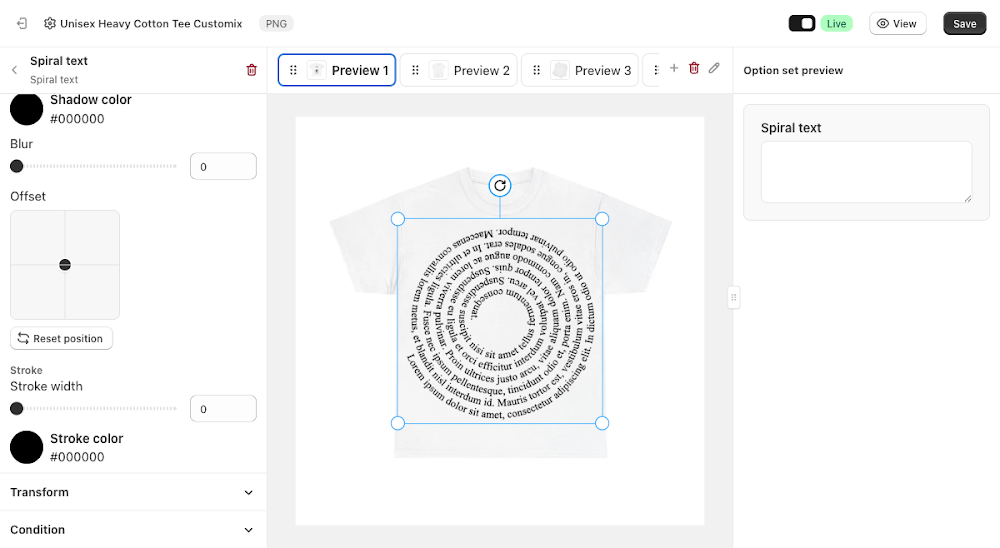Click Reset position button
The height and width of the screenshot is (548, 1000).
pos(61,338)
